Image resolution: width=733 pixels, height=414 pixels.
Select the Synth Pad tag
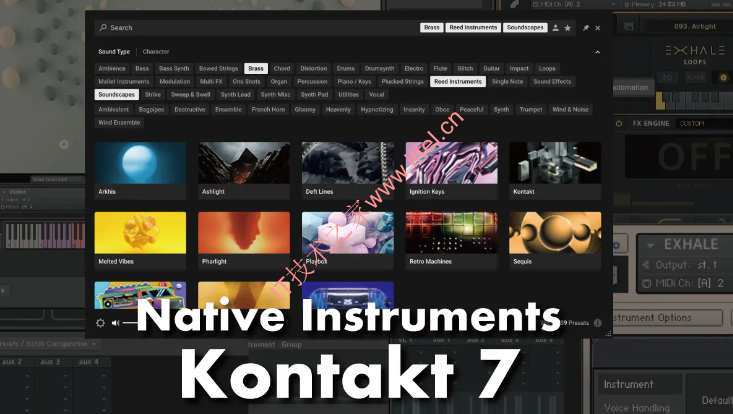[314, 94]
